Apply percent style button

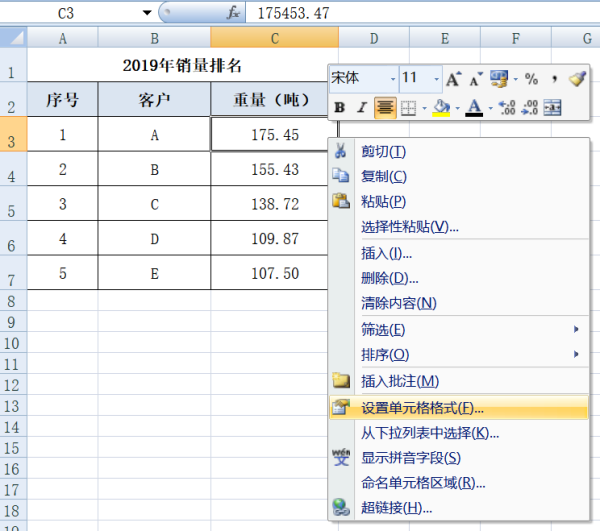tap(531, 79)
